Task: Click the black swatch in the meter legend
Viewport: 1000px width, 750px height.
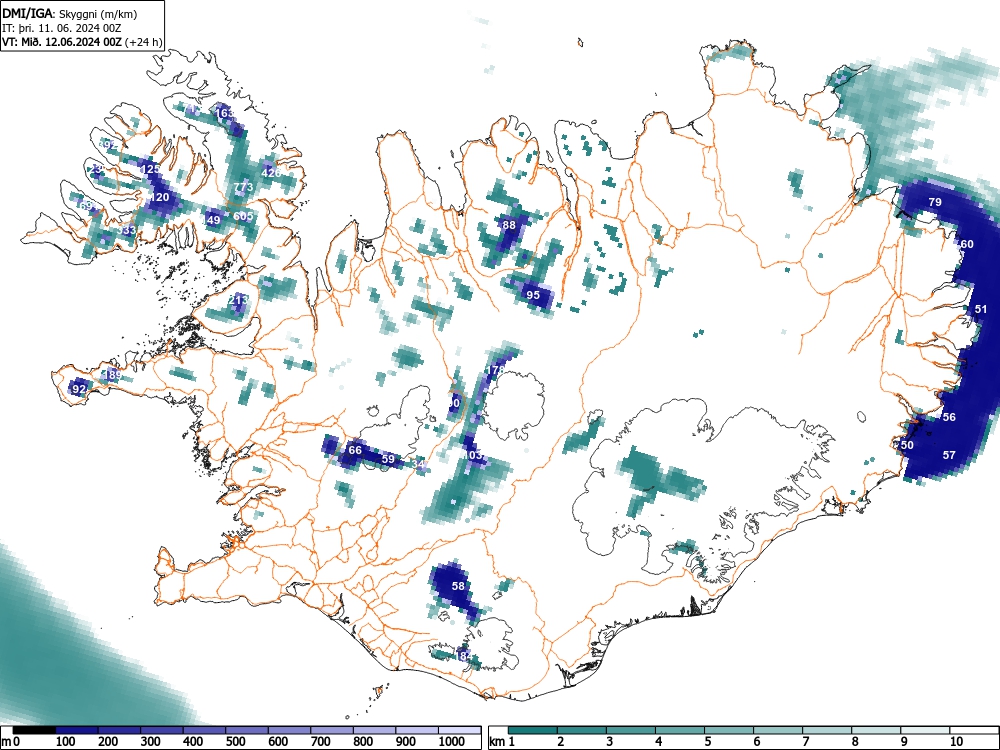Action: click(x=34, y=730)
